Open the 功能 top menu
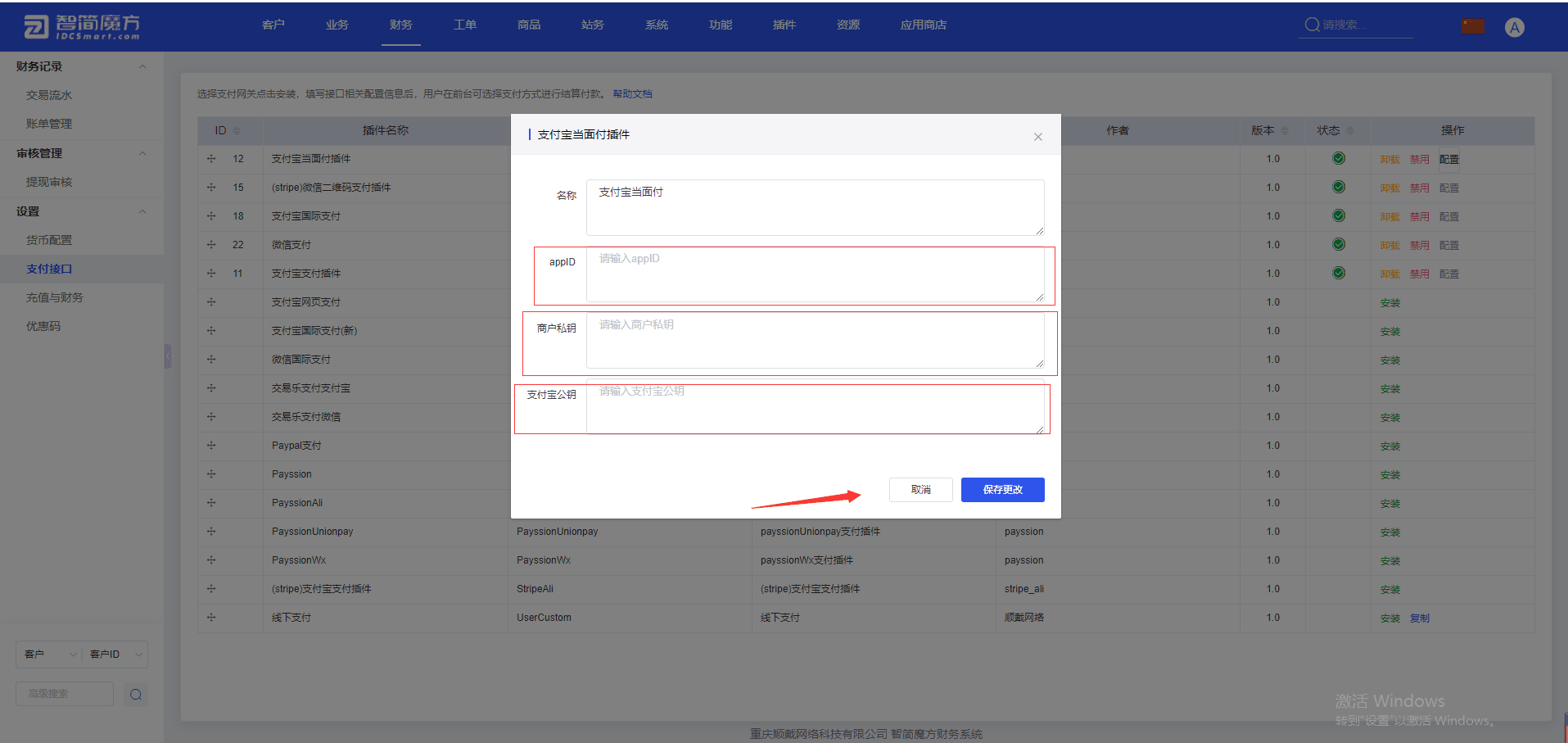Viewport: 1568px width, 743px height. (721, 25)
